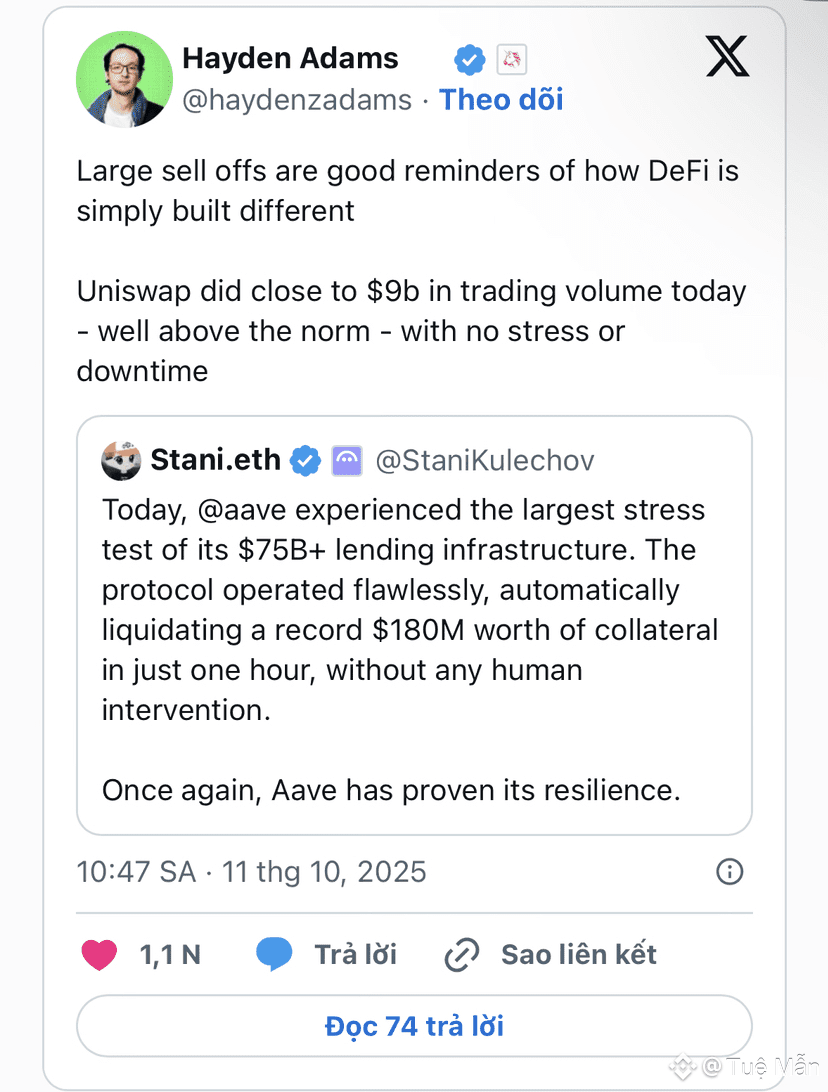Open Hayden Adams' profile picture
The height and width of the screenshot is (1092, 828).
(125, 79)
